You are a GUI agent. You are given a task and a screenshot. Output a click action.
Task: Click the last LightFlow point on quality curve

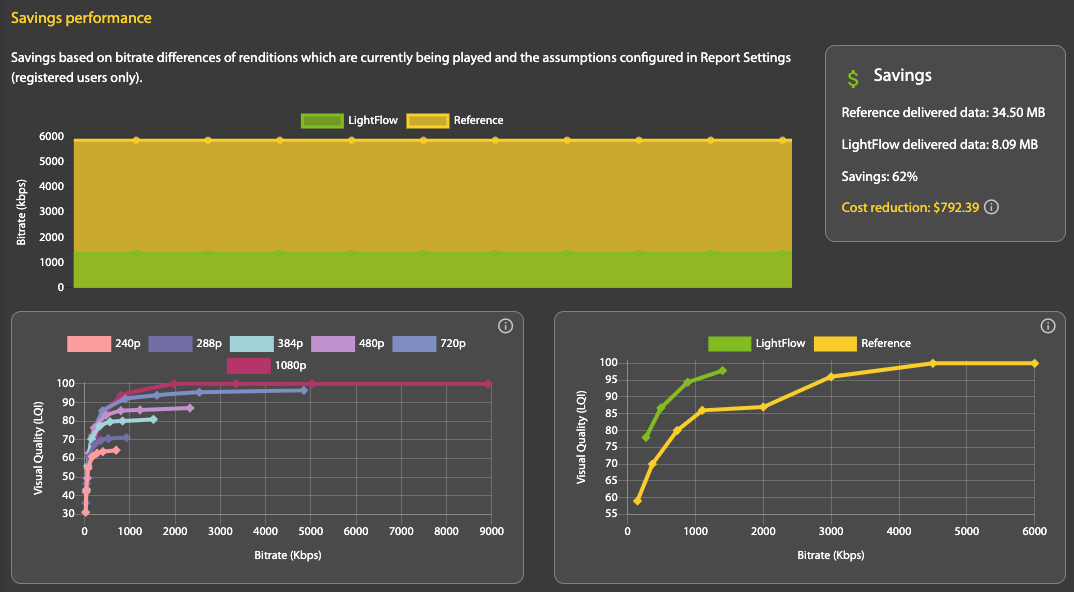point(722,371)
